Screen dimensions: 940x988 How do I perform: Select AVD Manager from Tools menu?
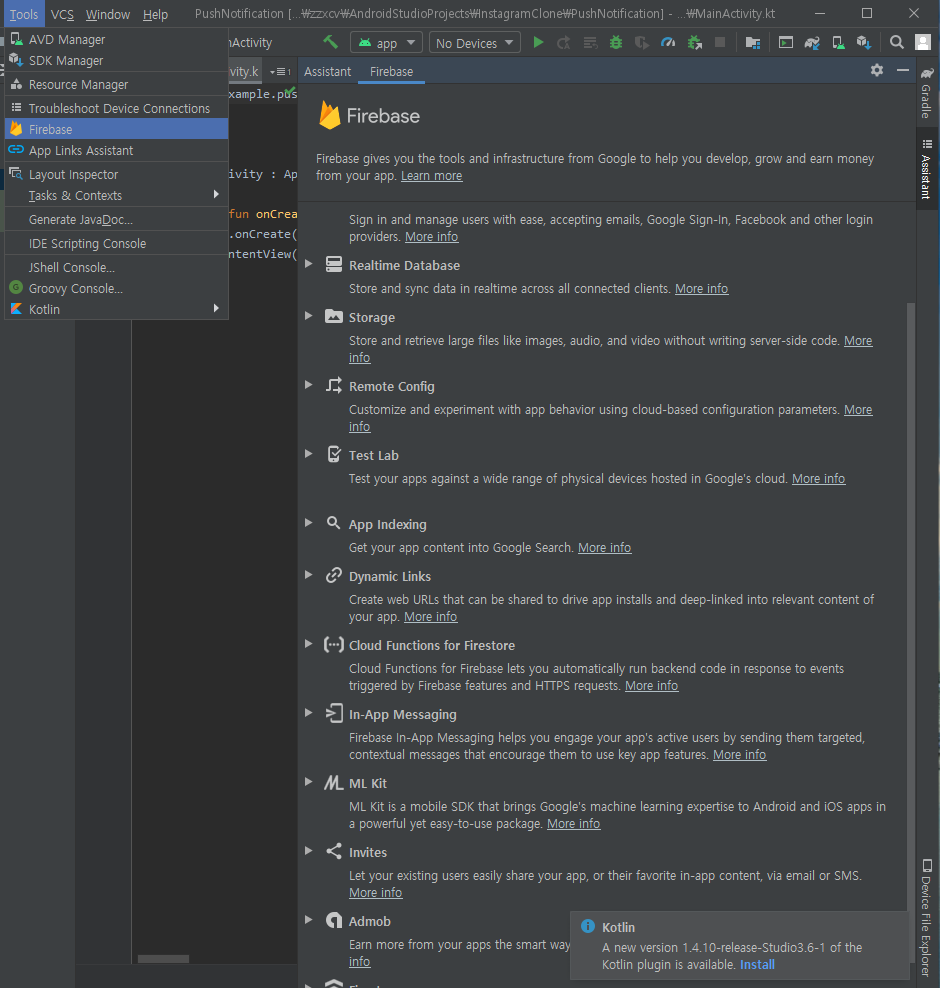tap(117, 39)
